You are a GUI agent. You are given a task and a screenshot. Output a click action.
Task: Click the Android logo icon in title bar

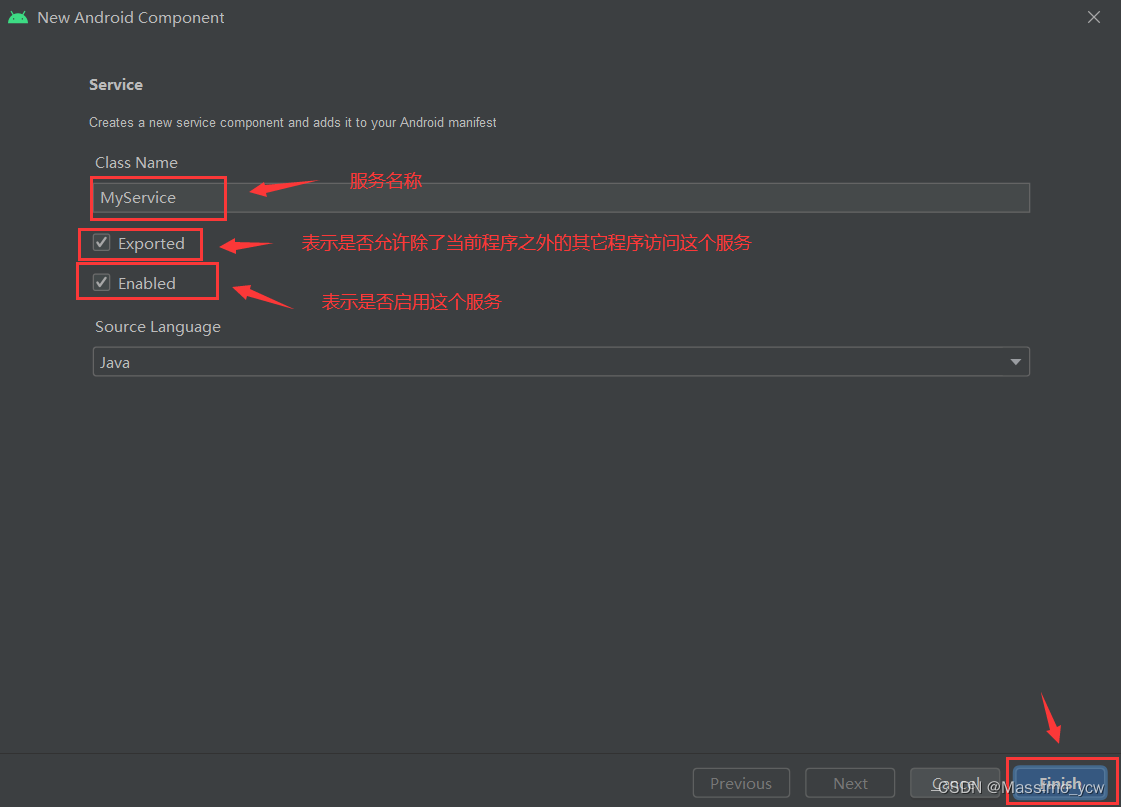18,17
